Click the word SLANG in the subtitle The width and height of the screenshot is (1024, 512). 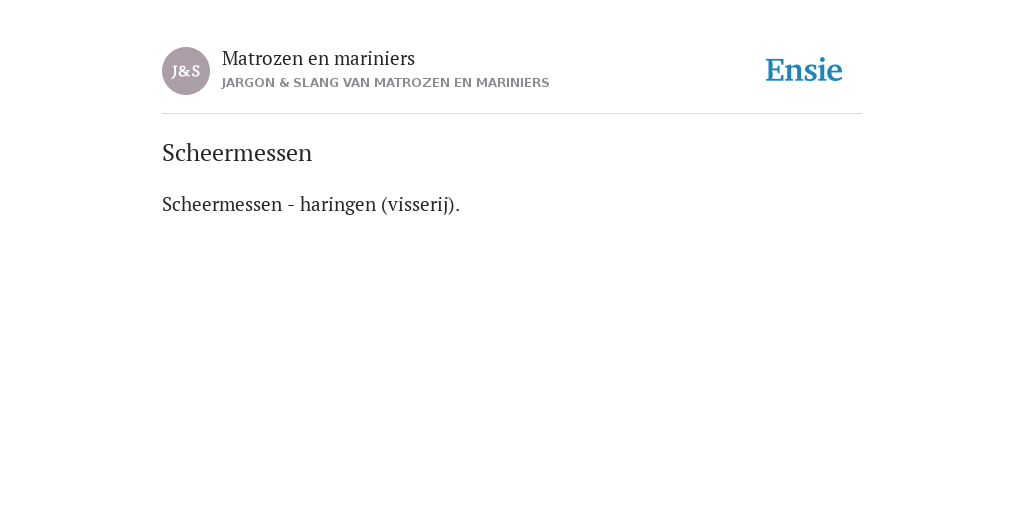coord(316,83)
